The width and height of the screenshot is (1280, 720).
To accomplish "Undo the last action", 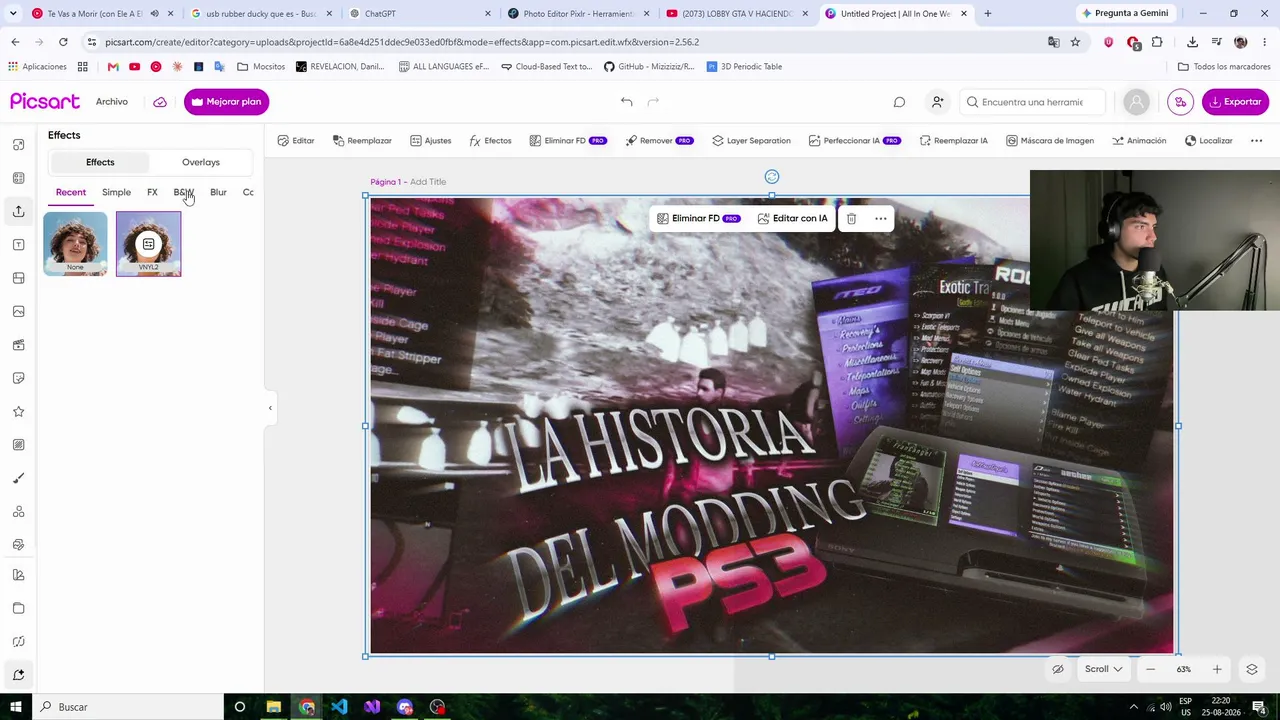I will [x=626, y=102].
